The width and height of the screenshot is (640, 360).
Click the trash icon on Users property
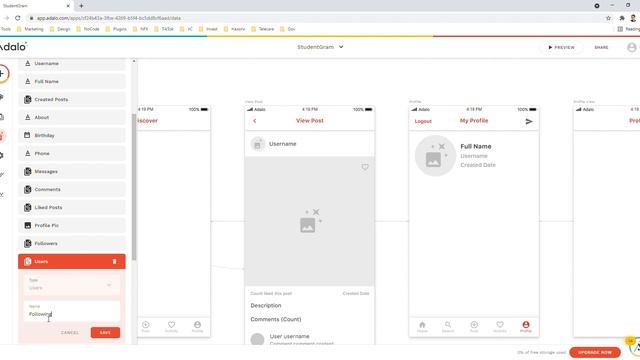coord(114,262)
